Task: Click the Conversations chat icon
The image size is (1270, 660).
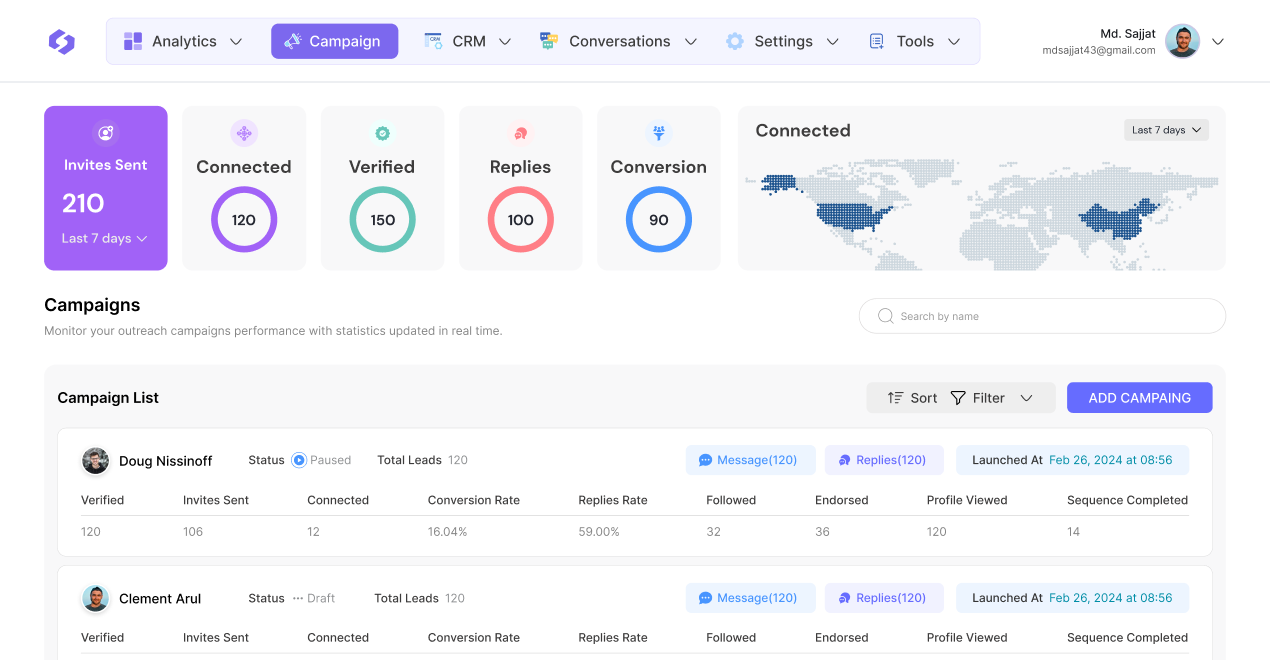Action: click(x=548, y=41)
